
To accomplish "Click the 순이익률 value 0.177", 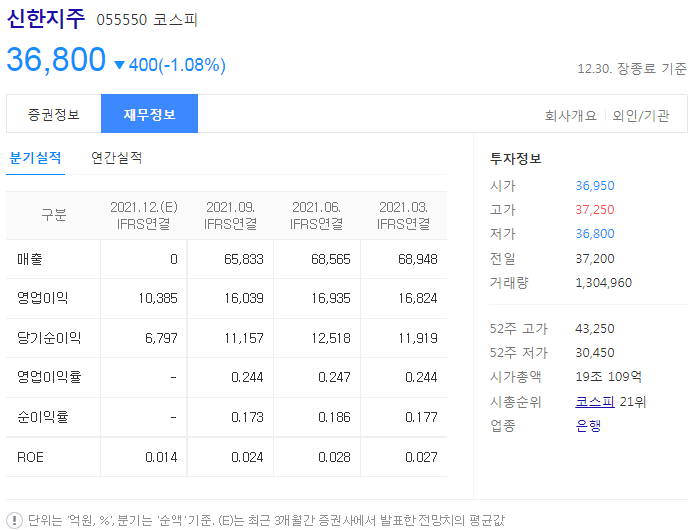I will click(x=421, y=417).
